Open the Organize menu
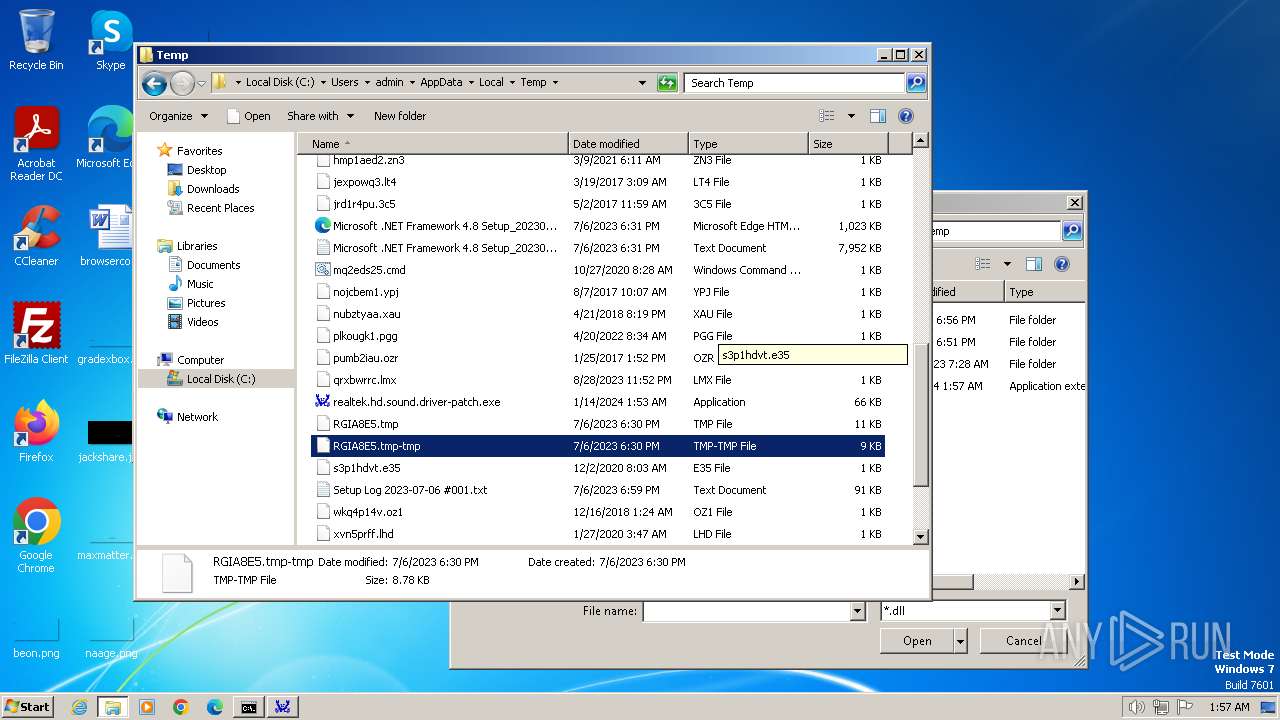 point(178,116)
